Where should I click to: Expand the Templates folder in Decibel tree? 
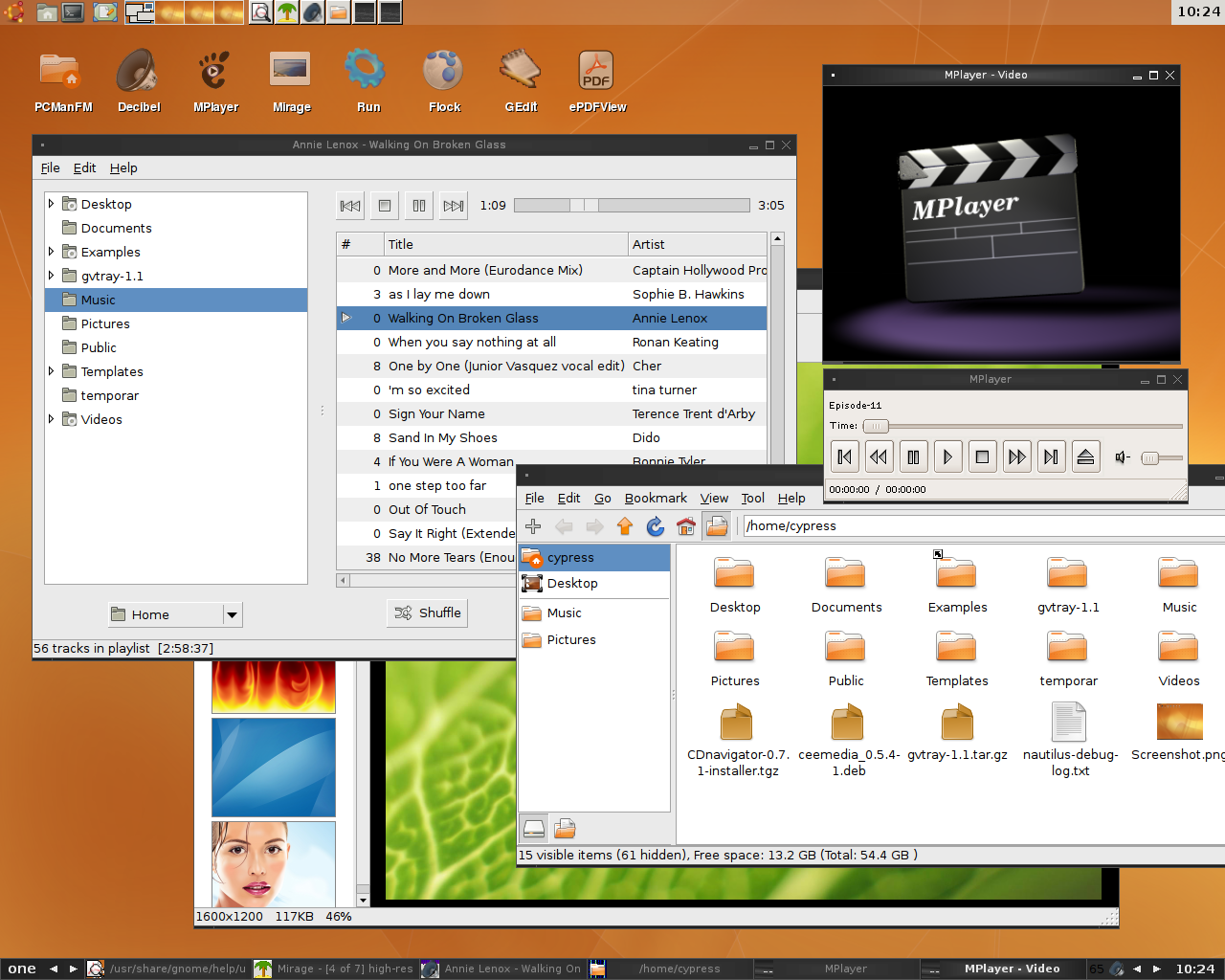tap(51, 371)
